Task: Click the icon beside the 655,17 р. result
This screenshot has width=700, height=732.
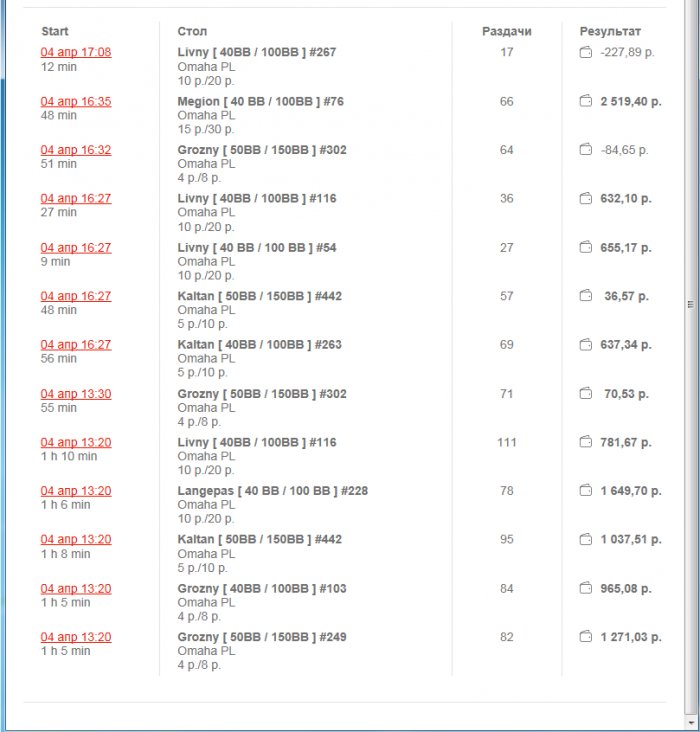Action: pyautogui.click(x=586, y=247)
